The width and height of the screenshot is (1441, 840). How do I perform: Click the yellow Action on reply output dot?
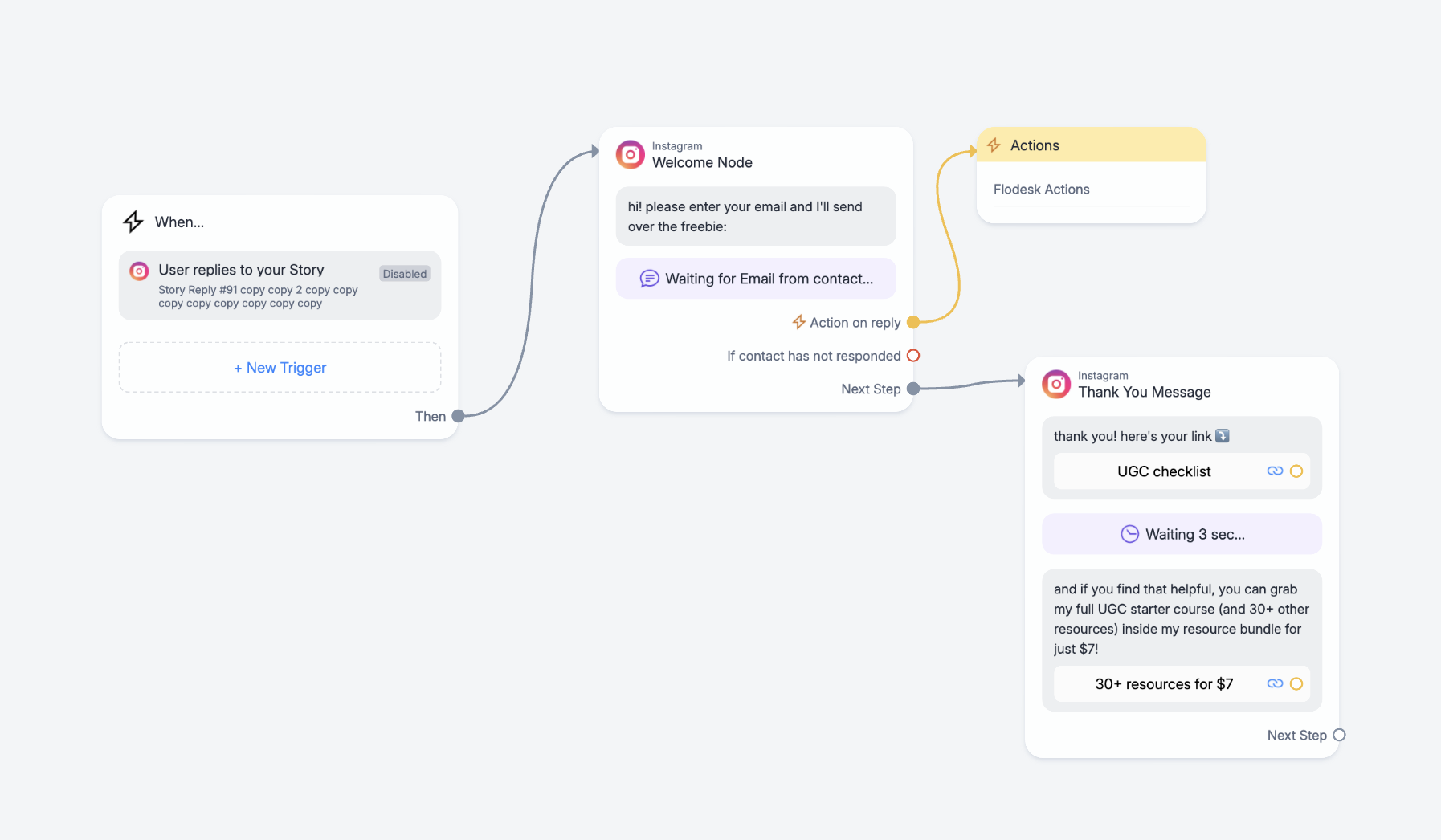[x=913, y=322]
